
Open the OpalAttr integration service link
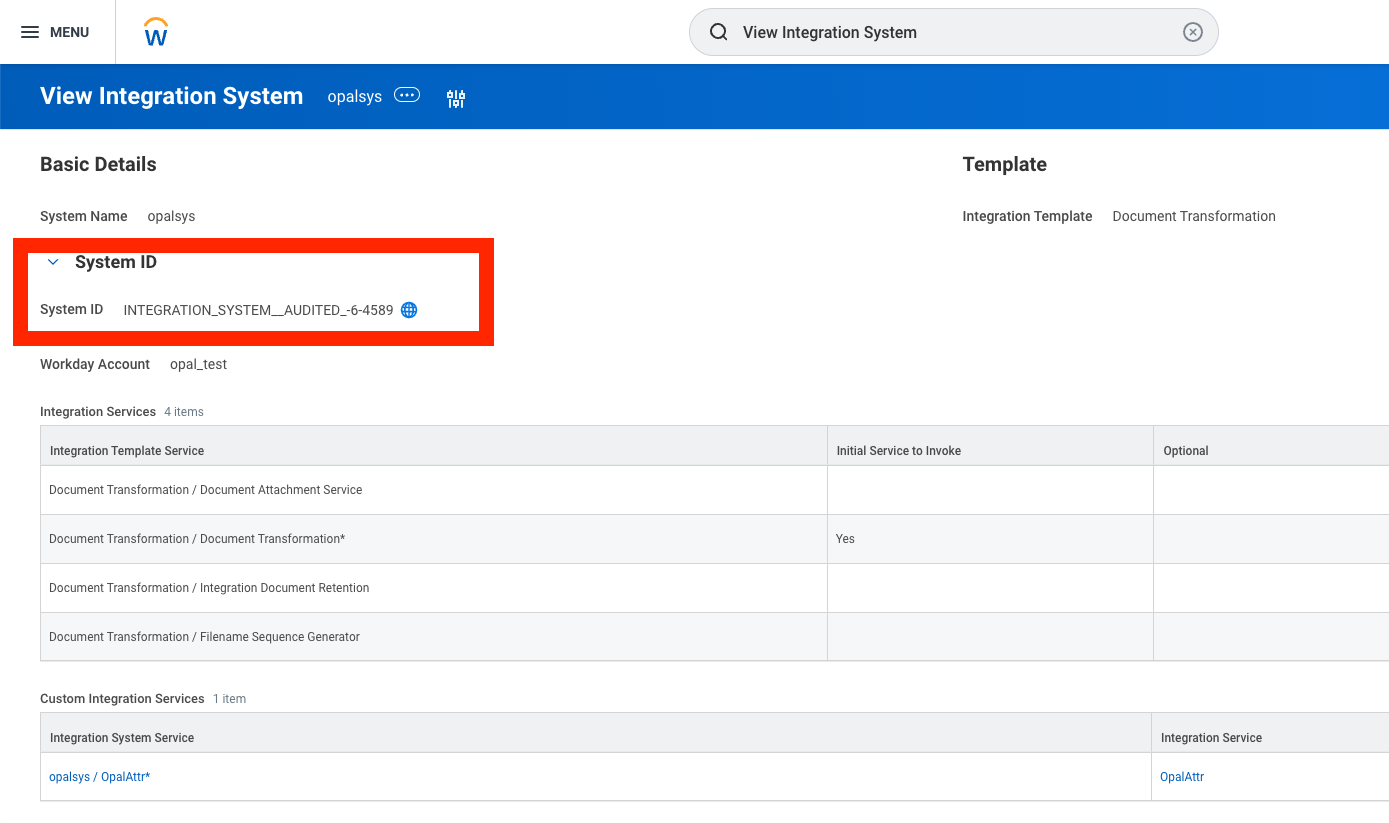pyautogui.click(x=1182, y=777)
